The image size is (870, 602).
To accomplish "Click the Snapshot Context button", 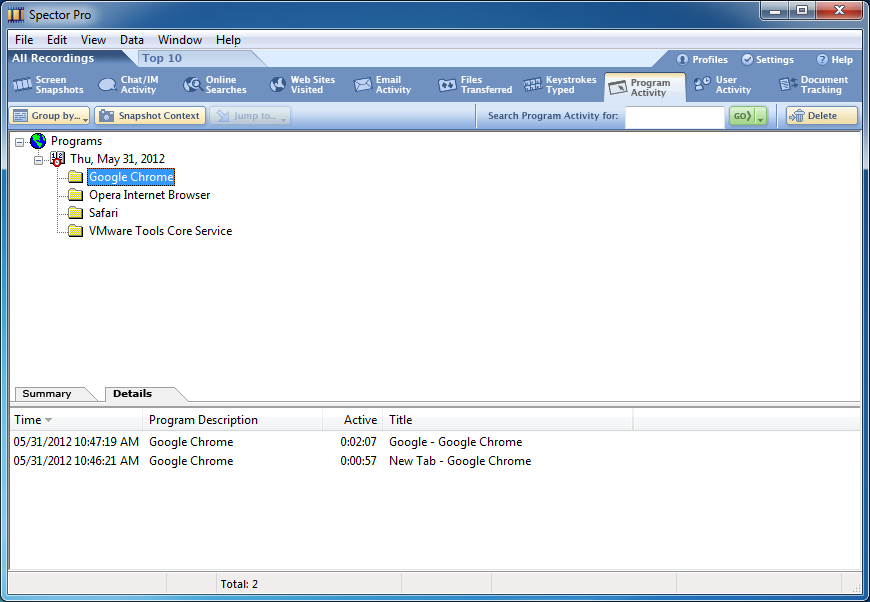I will tap(150, 116).
